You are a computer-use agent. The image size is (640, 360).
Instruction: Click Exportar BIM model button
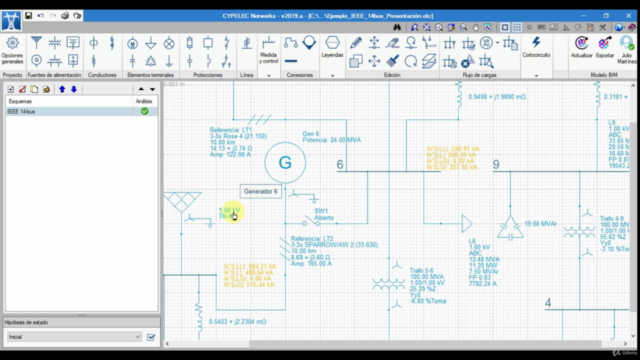(604, 47)
